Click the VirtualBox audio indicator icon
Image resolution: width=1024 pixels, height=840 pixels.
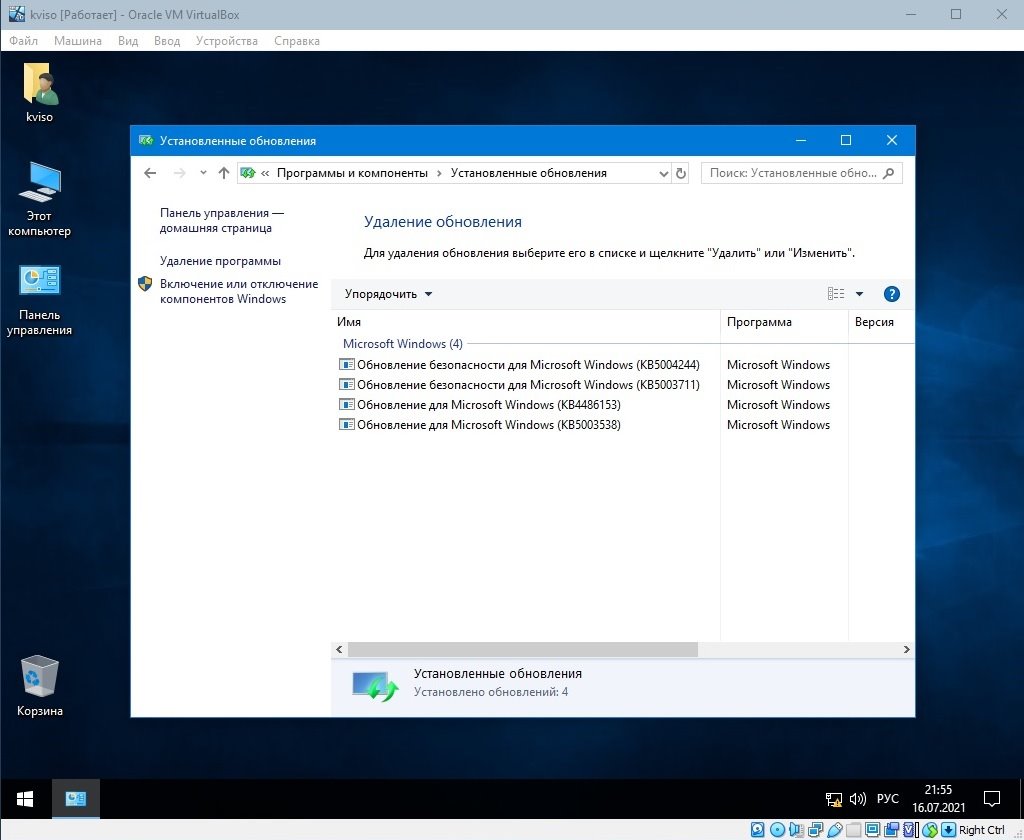(796, 830)
